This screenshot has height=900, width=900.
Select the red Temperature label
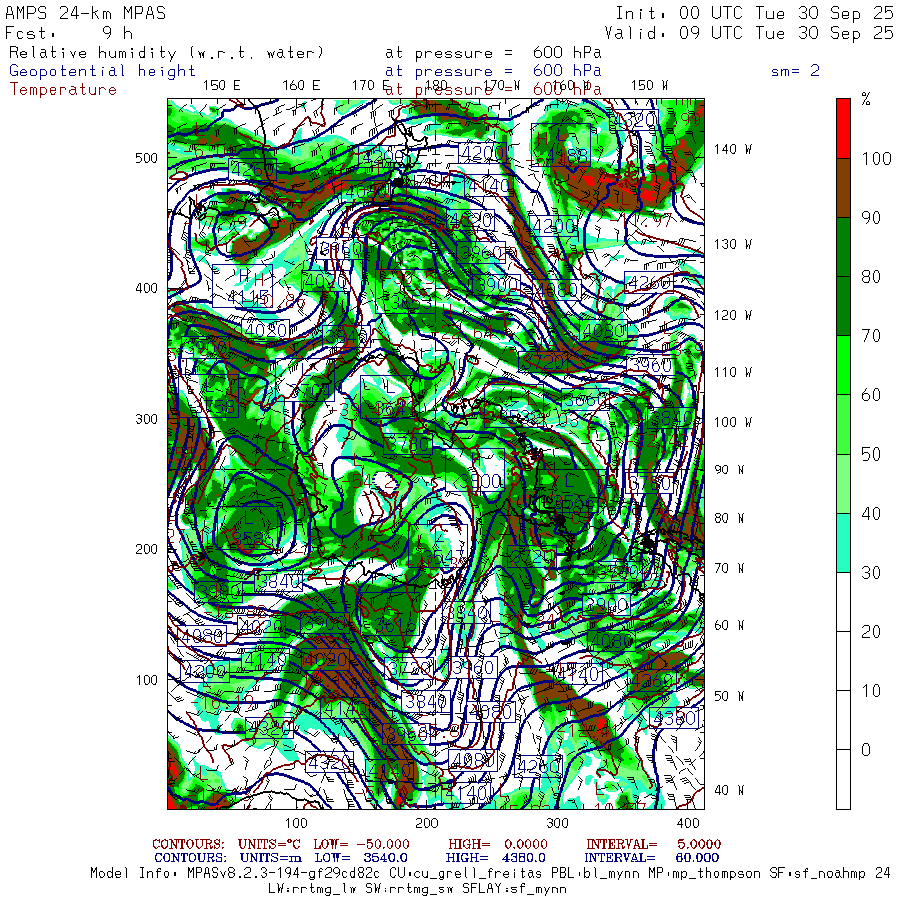[63, 90]
